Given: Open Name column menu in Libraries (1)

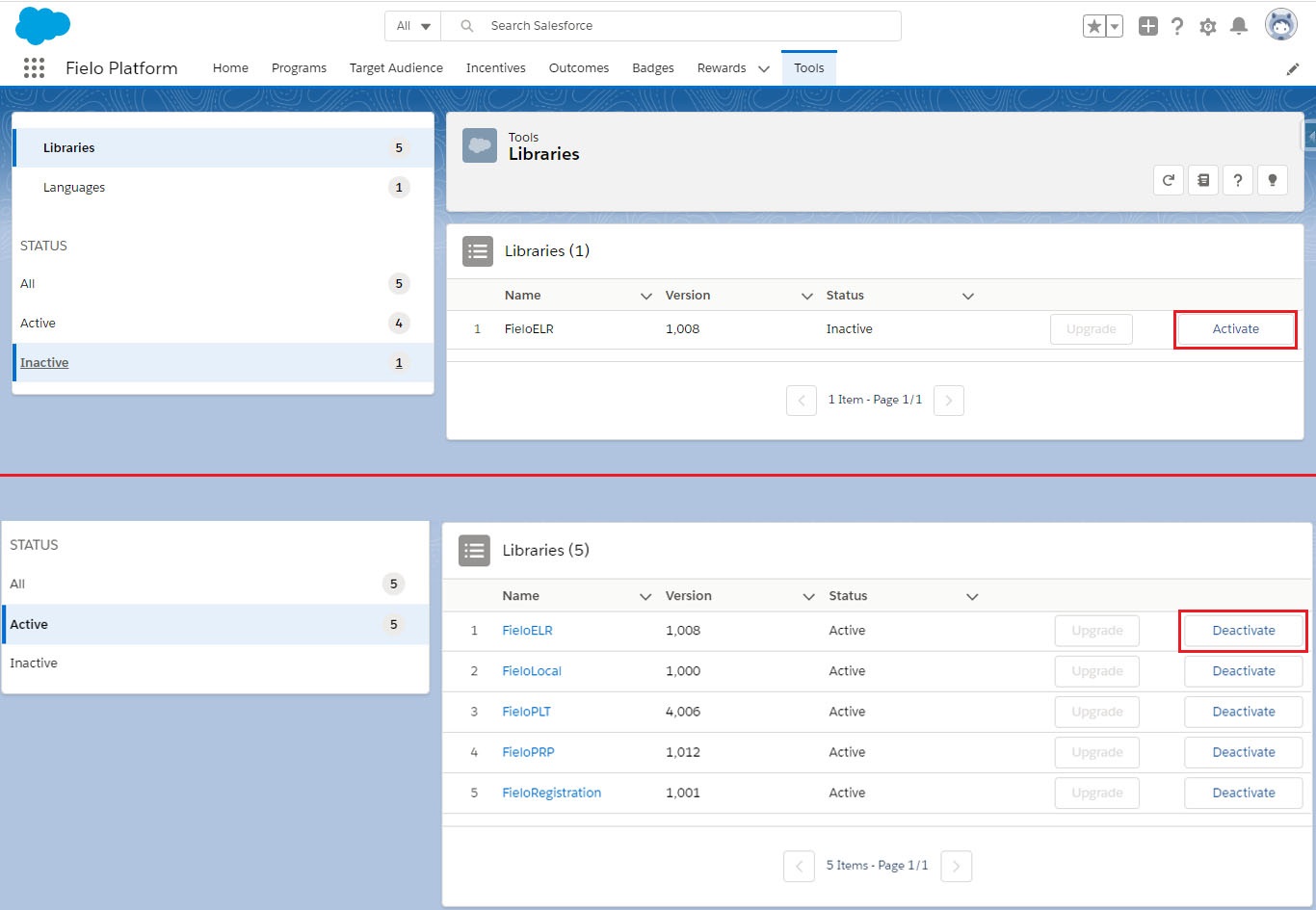Looking at the screenshot, I should (646, 297).
